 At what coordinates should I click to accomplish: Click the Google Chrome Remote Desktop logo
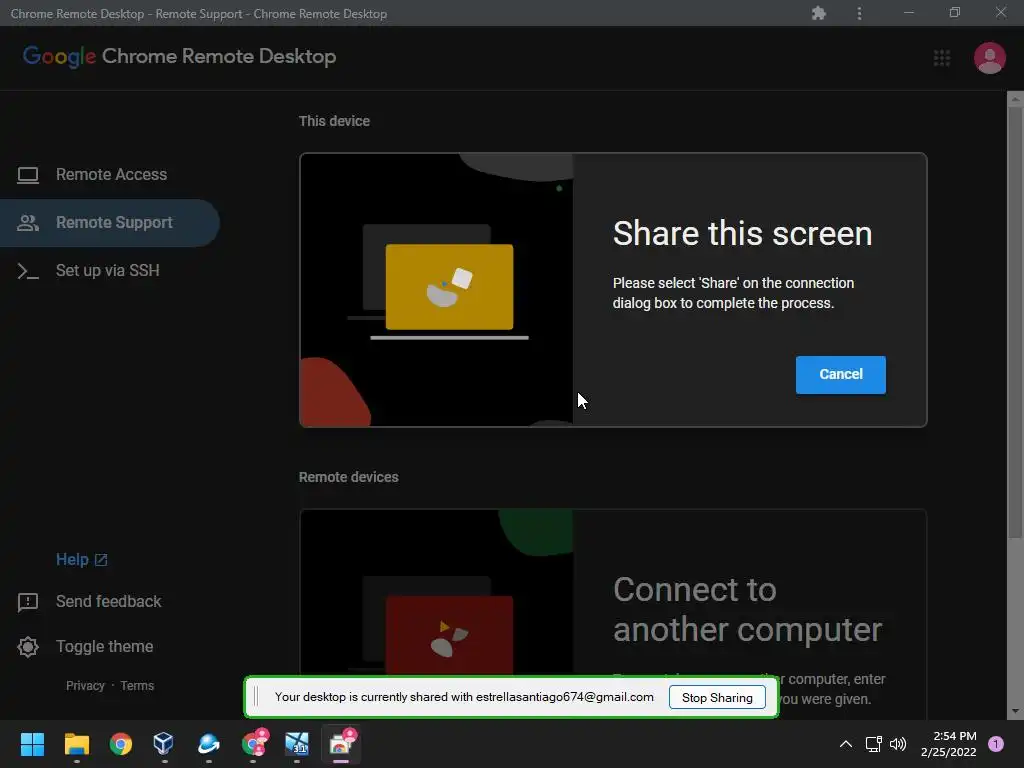[180, 56]
